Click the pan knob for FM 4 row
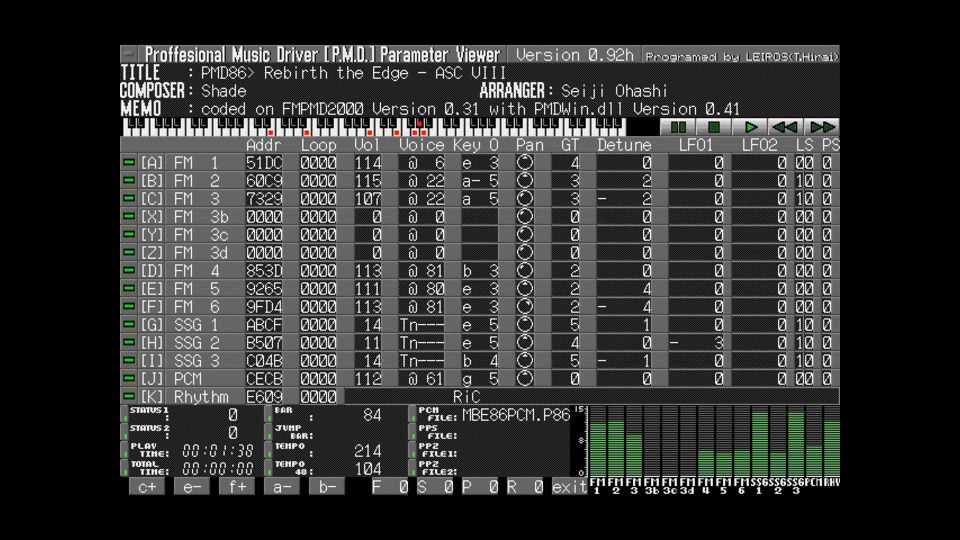 coord(525,271)
